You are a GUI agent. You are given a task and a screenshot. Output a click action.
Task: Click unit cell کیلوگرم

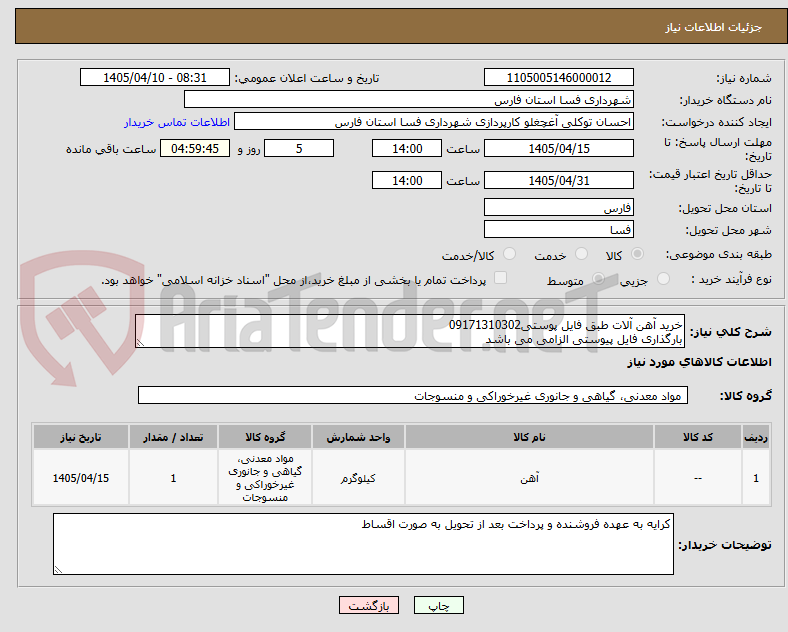358,478
